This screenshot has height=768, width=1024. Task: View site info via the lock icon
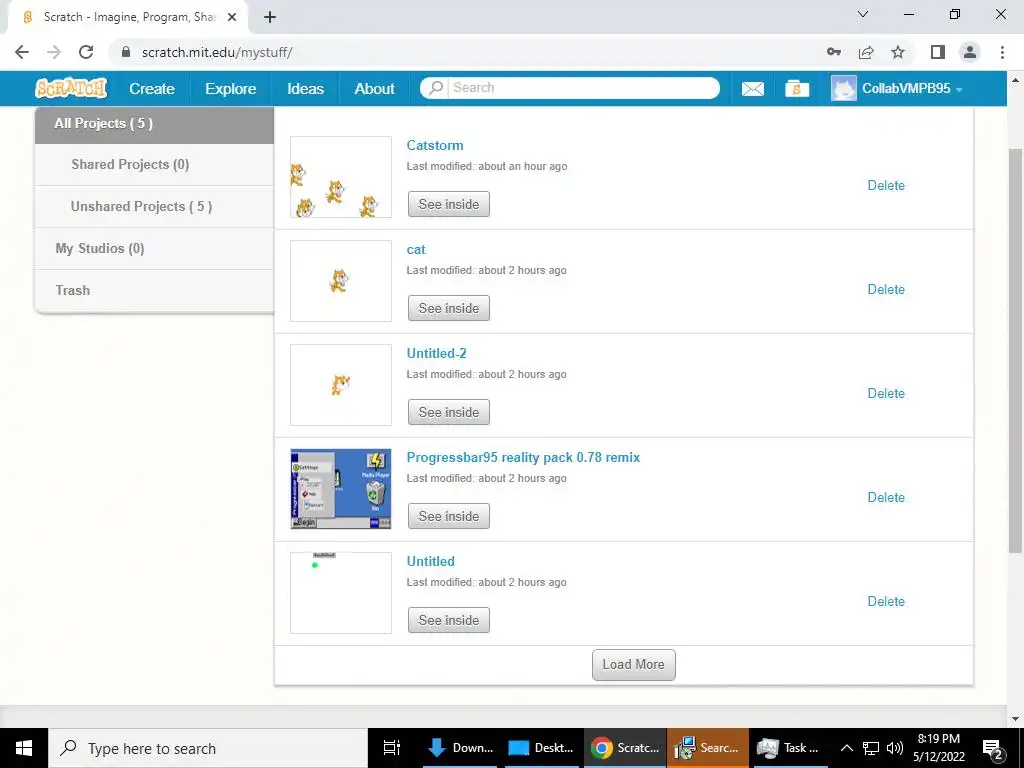click(126, 52)
